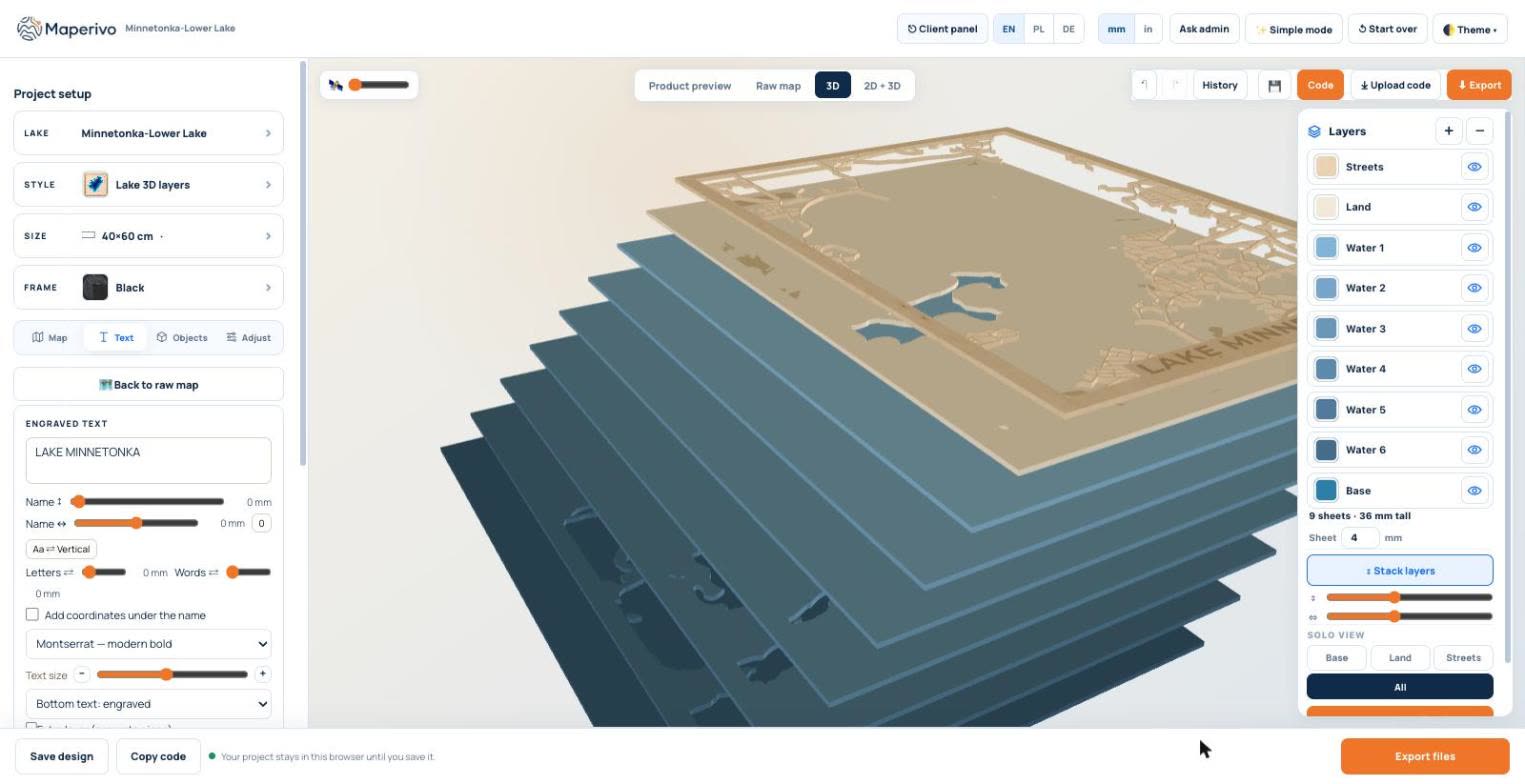
Task: Switch language to DE
Action: coord(1068,29)
